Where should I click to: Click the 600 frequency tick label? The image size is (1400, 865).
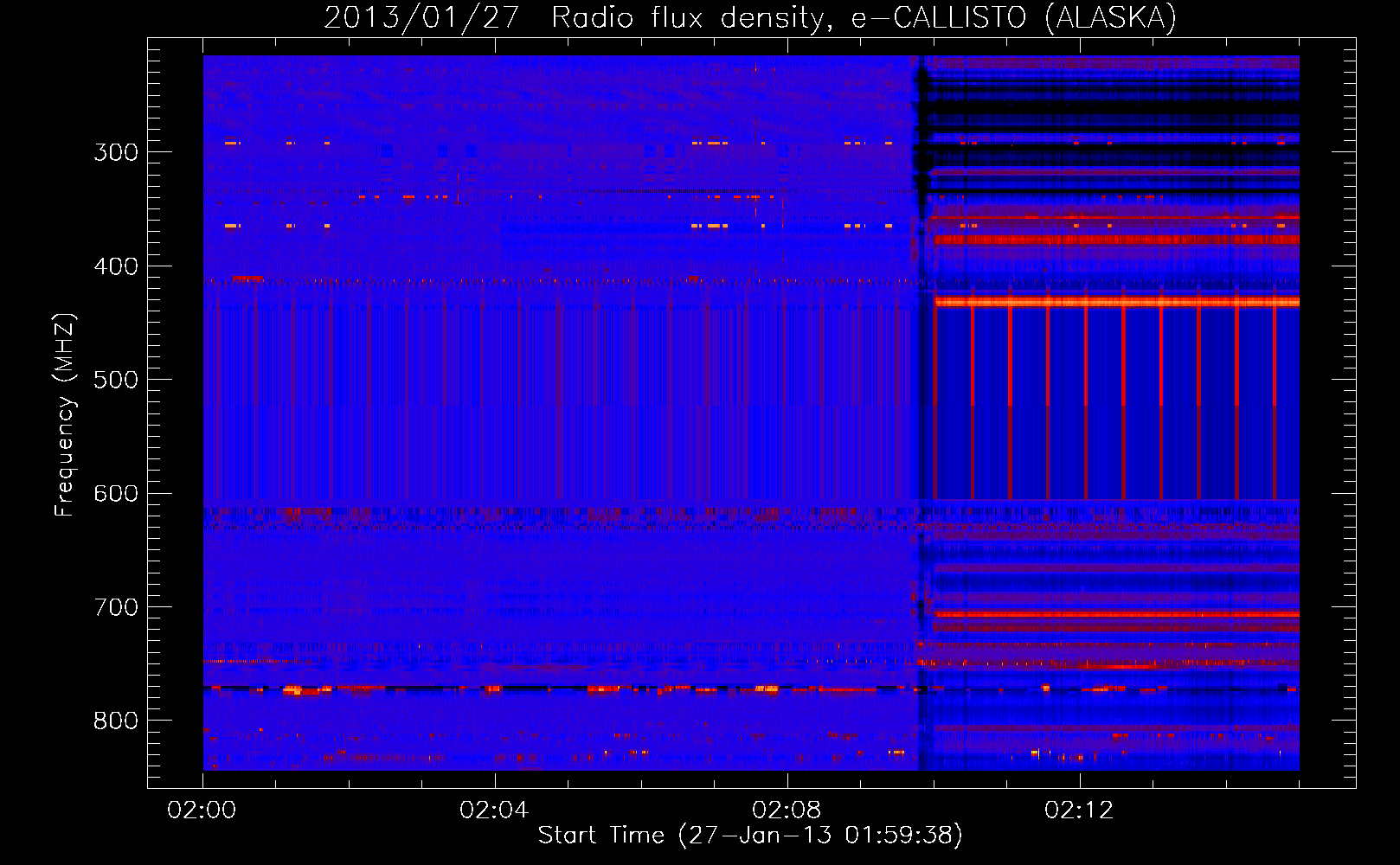pyautogui.click(x=116, y=493)
